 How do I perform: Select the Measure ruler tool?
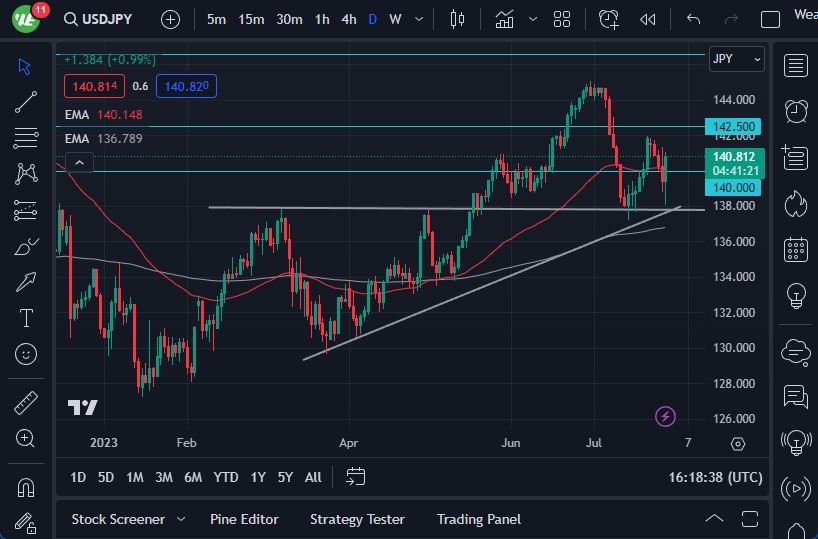(26, 403)
